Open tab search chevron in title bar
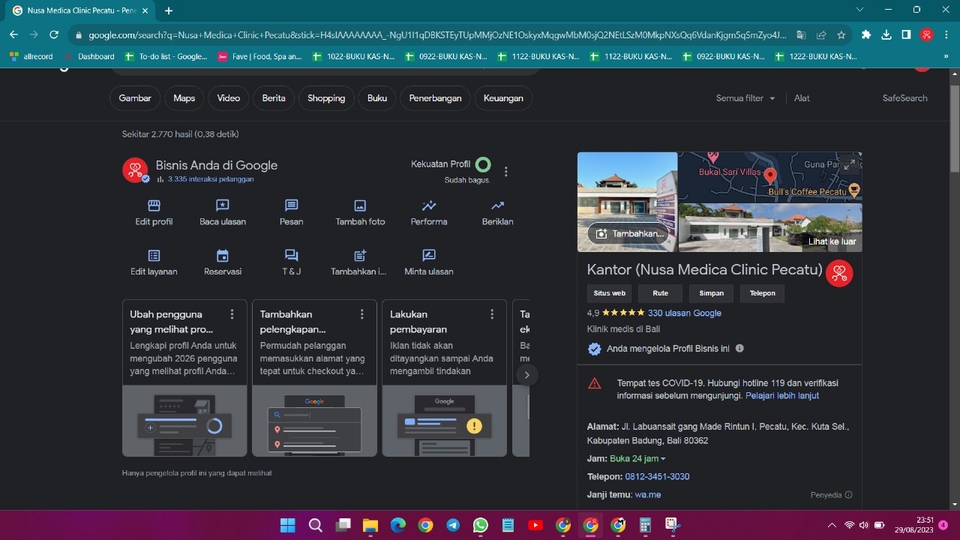960x540 pixels. [860, 10]
